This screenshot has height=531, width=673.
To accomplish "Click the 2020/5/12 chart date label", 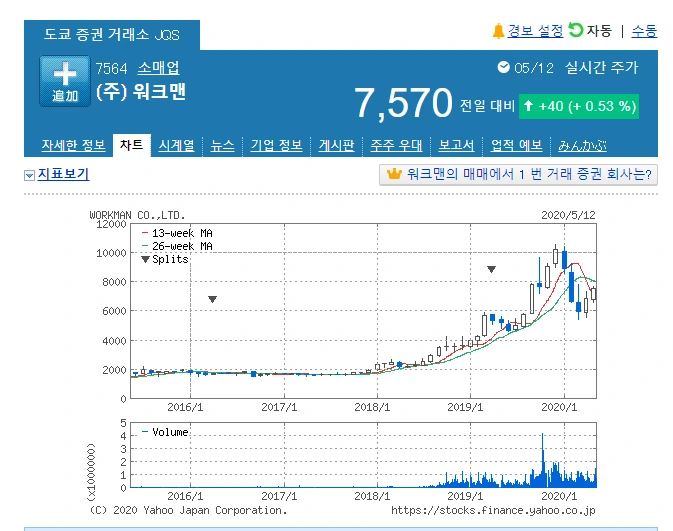I will (x=568, y=215).
